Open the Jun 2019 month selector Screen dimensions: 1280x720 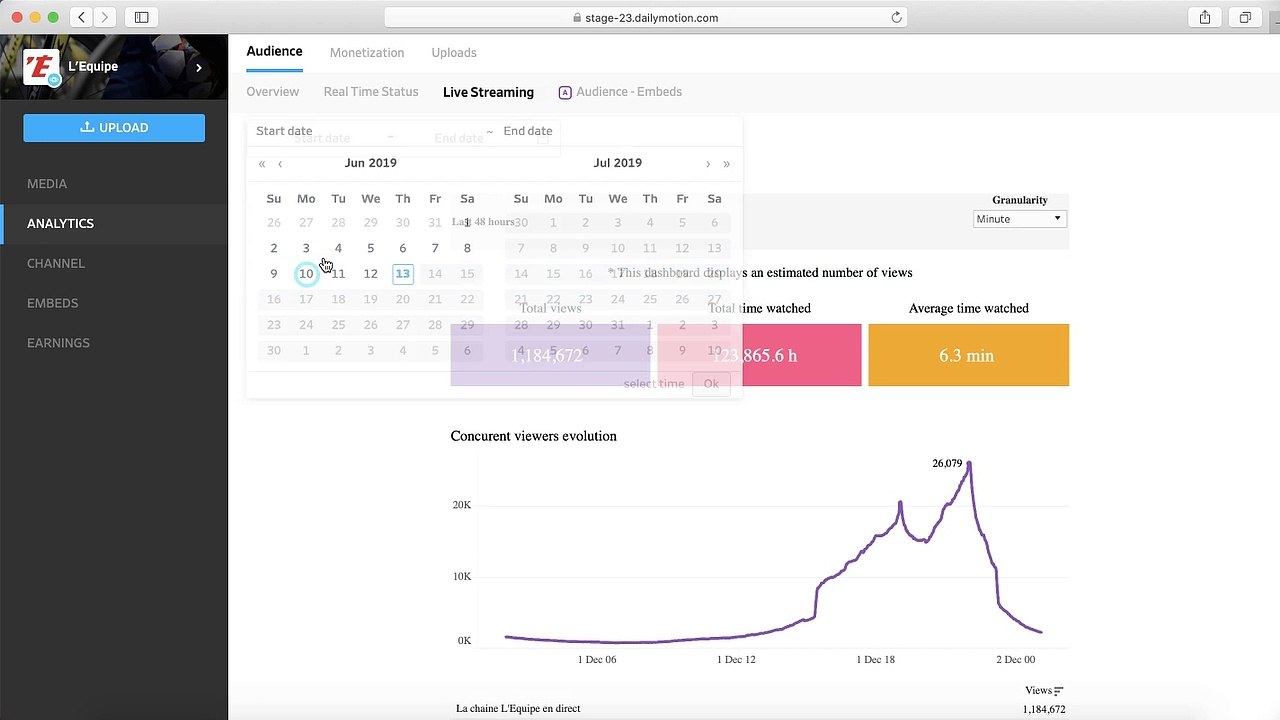coord(371,163)
